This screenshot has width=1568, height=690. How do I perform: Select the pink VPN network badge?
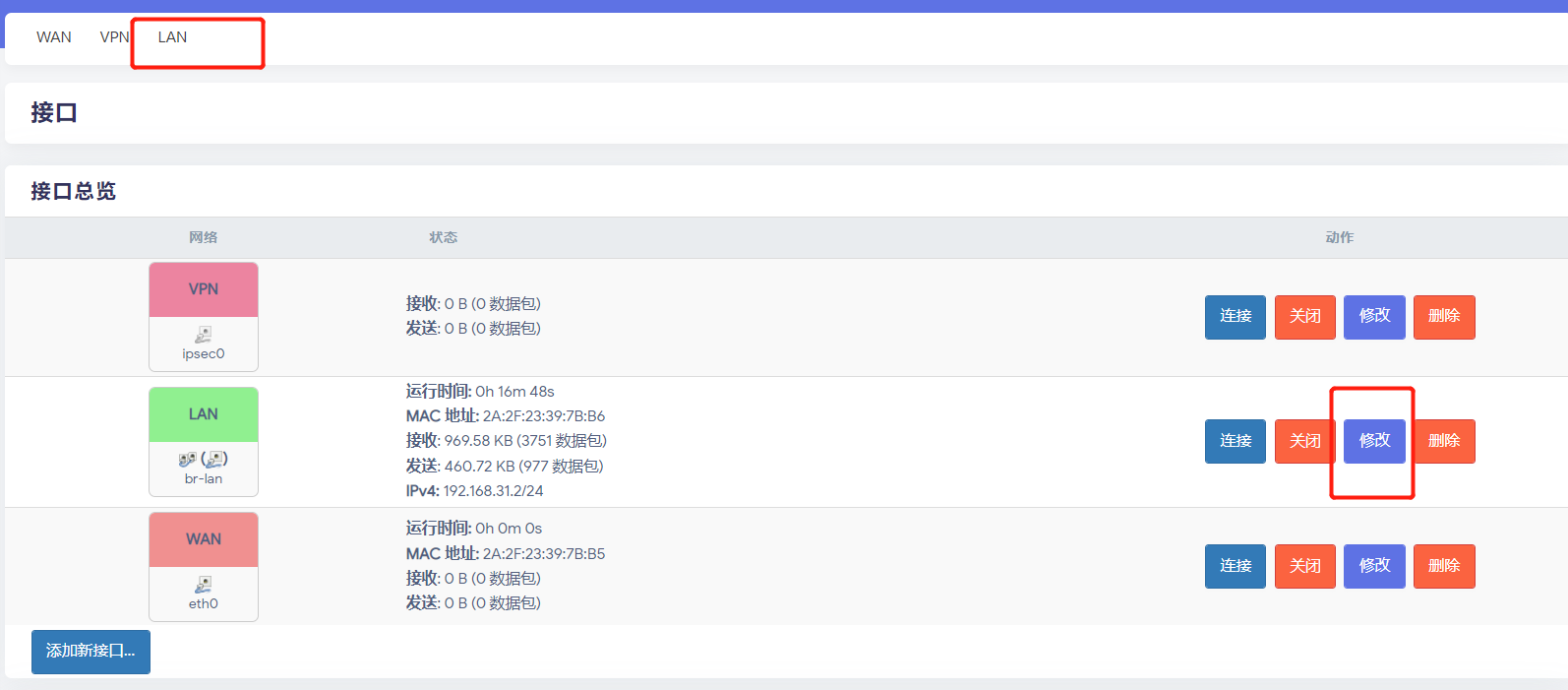pyautogui.click(x=204, y=289)
